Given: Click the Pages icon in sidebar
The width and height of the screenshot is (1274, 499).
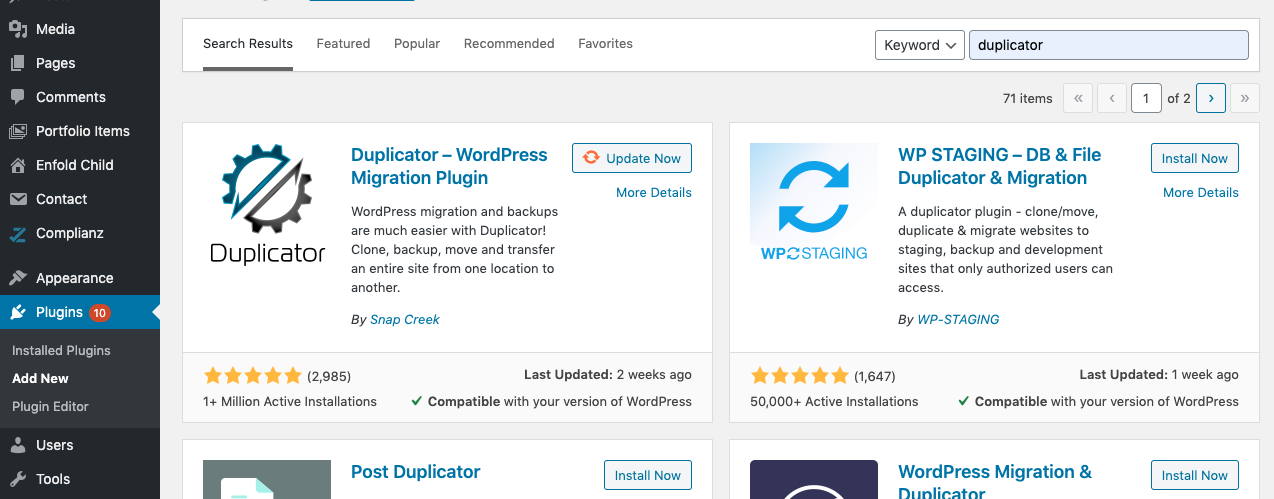Looking at the screenshot, I should pos(18,63).
